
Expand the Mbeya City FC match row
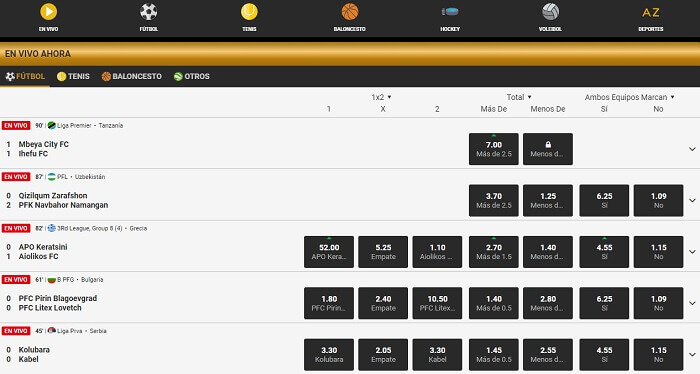[692, 149]
